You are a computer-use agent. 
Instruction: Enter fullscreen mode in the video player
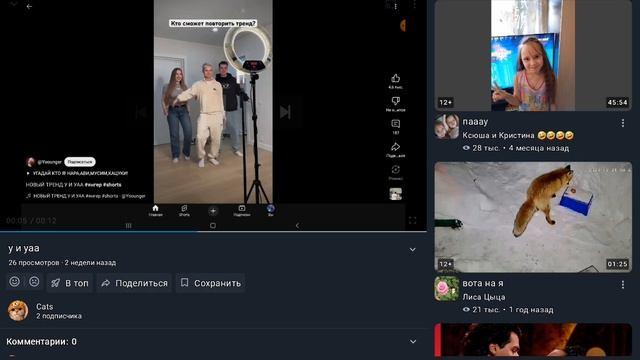click(412, 220)
